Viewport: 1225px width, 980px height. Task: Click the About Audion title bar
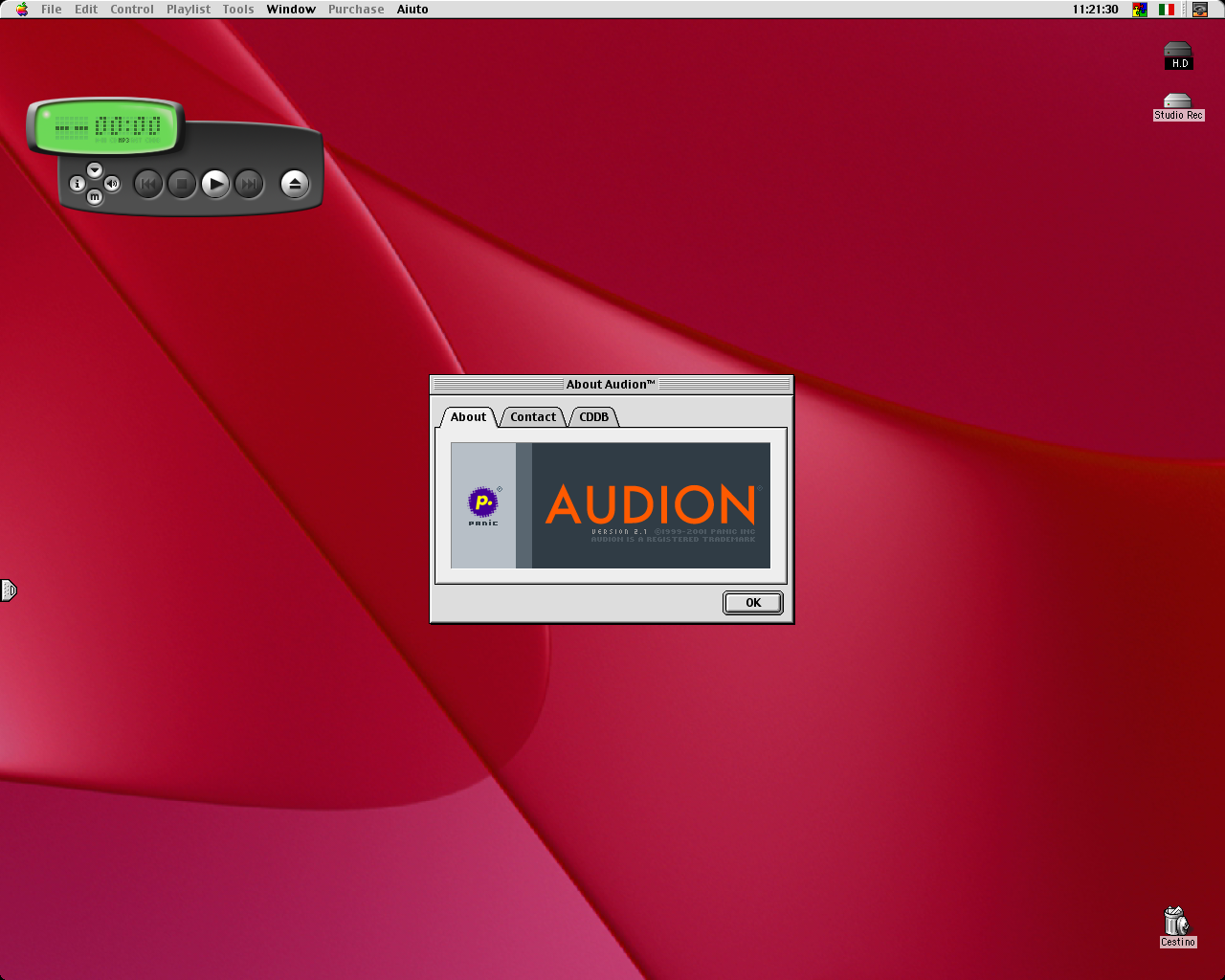[611, 384]
